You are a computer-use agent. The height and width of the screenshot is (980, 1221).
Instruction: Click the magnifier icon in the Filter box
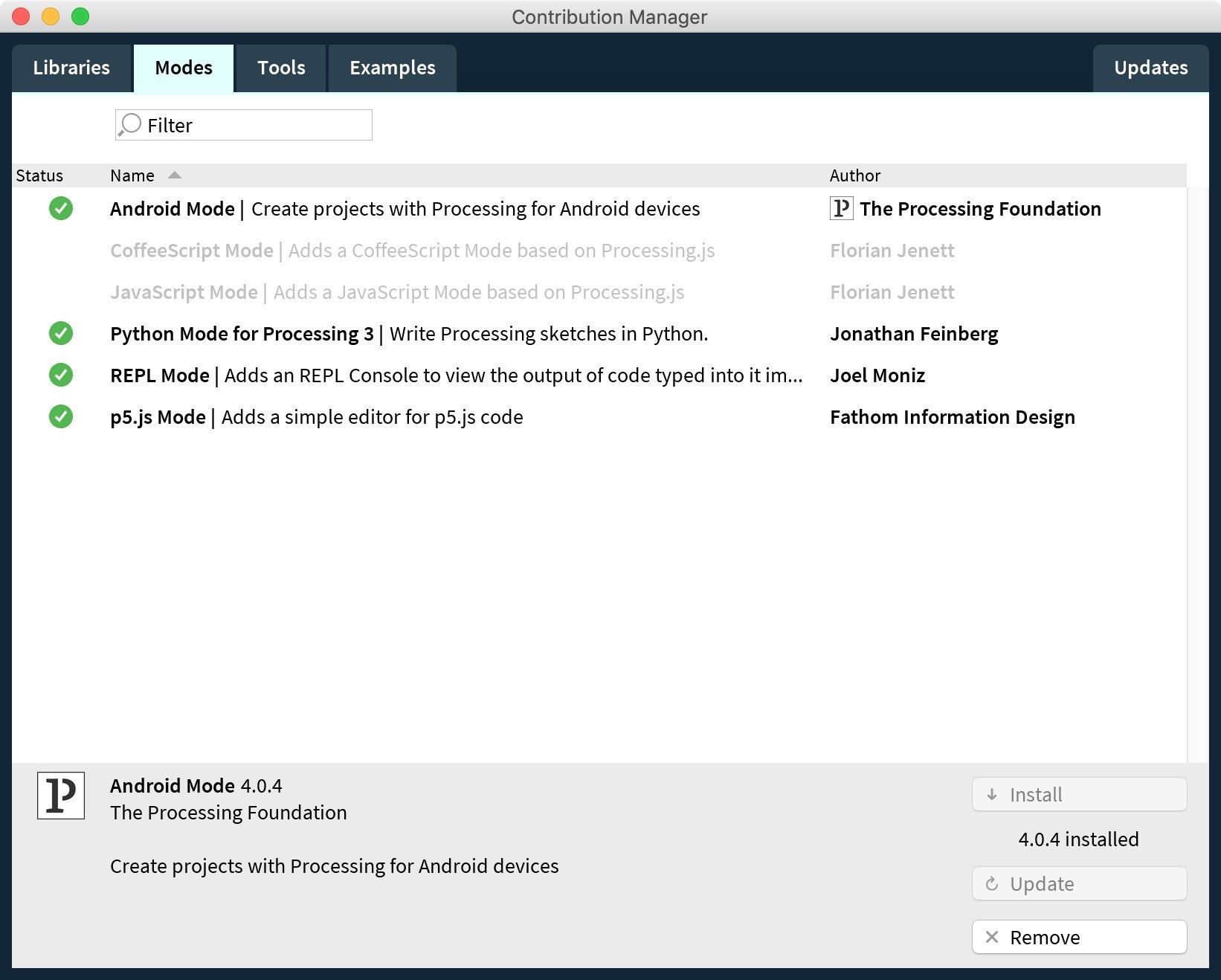point(130,125)
